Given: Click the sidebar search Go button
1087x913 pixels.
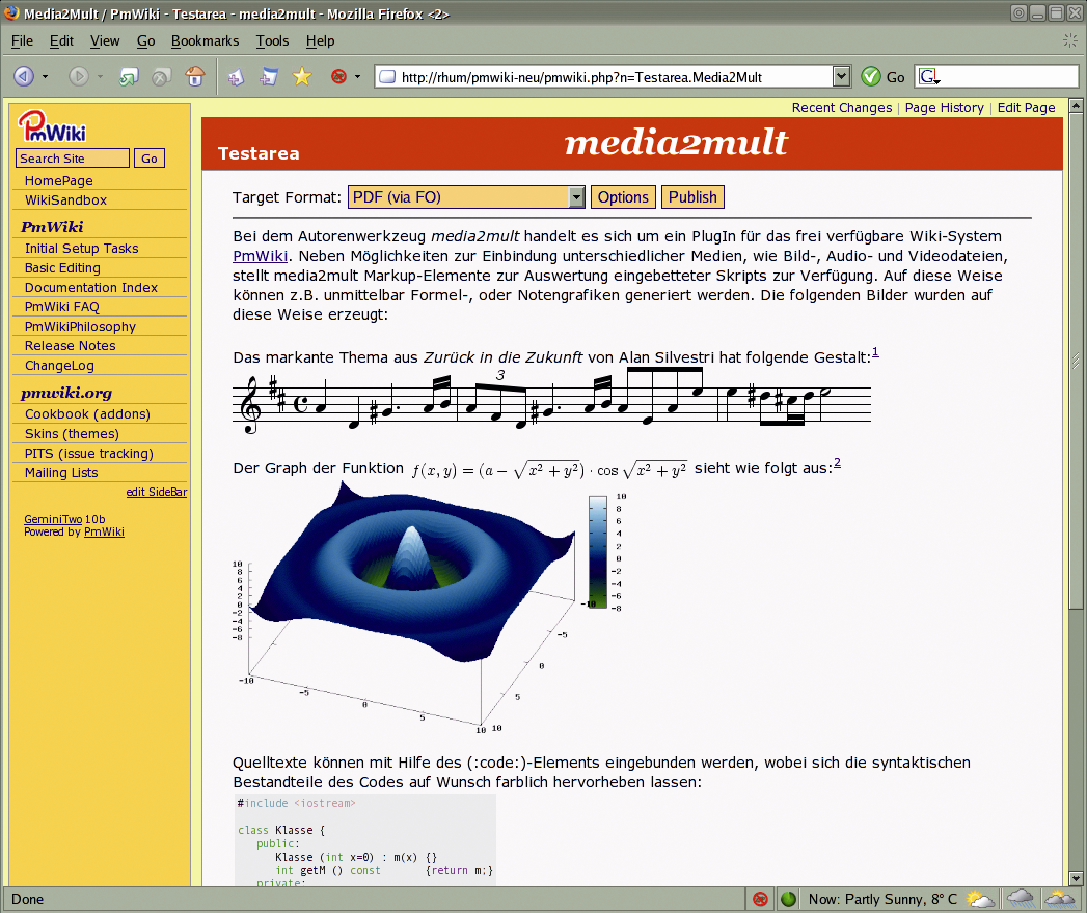Looking at the screenshot, I should pos(149,158).
